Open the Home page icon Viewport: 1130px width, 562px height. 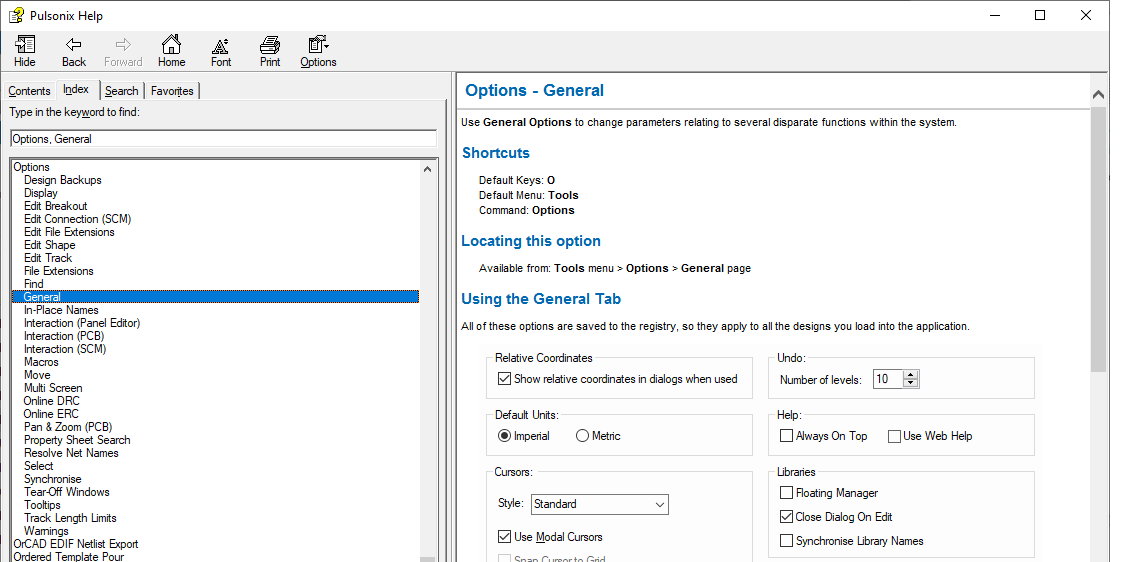coord(172,50)
